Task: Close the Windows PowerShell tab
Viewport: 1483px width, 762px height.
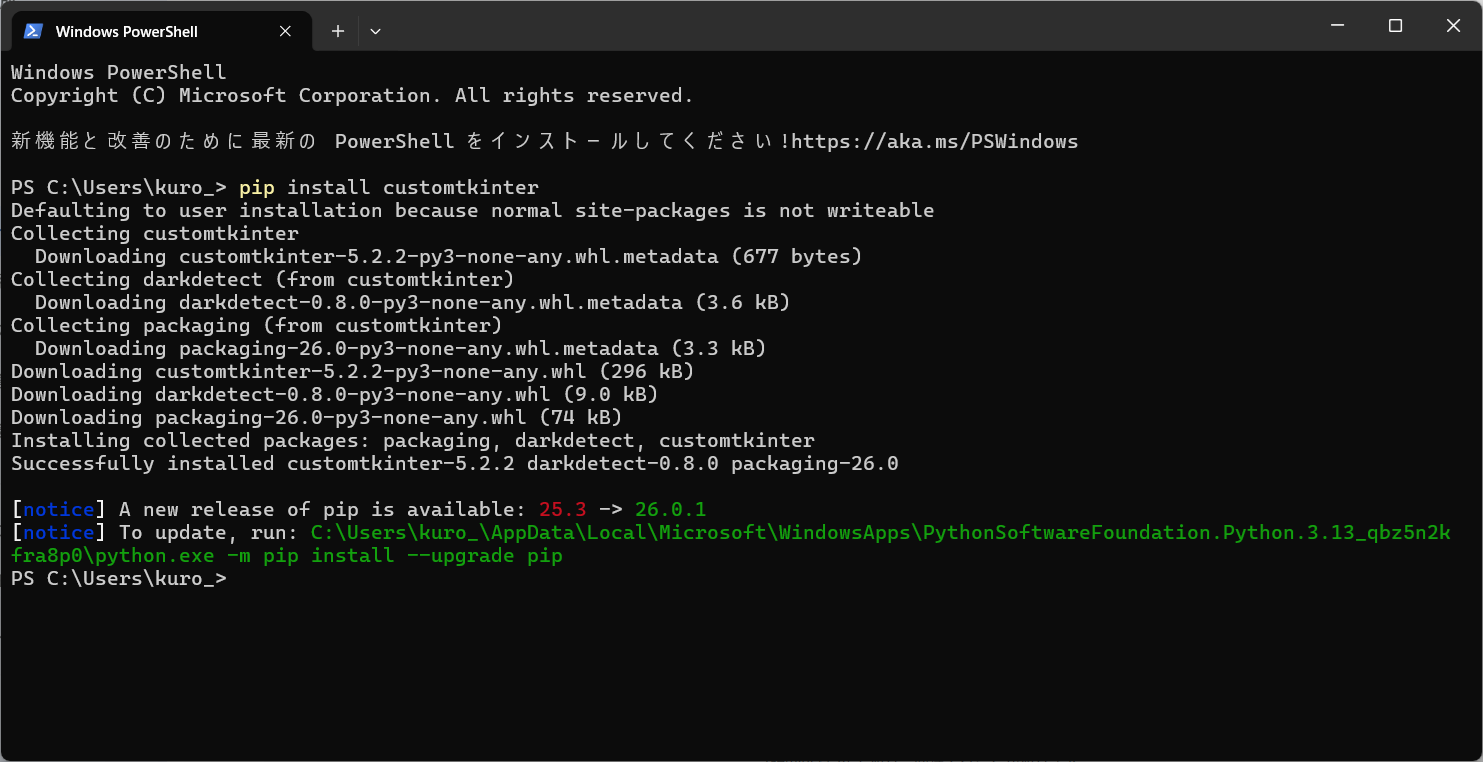Action: click(x=285, y=31)
